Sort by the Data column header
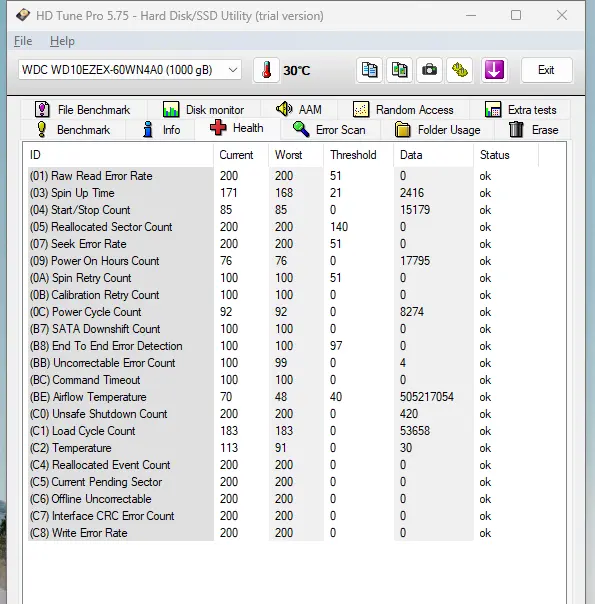The height and width of the screenshot is (604, 595). point(433,155)
